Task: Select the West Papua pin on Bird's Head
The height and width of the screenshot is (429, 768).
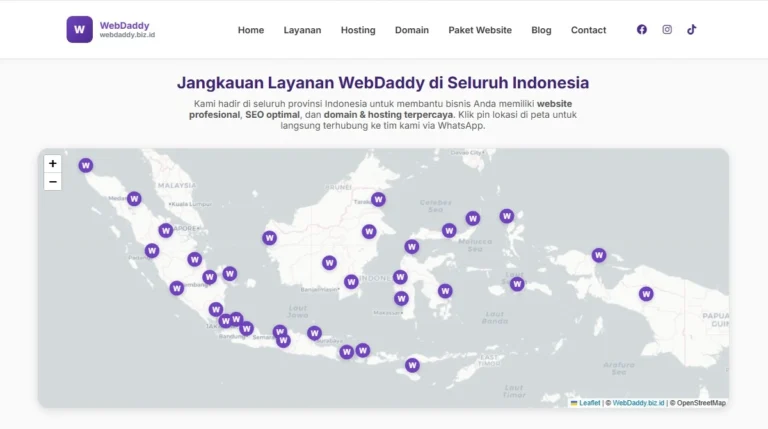Action: coord(599,255)
